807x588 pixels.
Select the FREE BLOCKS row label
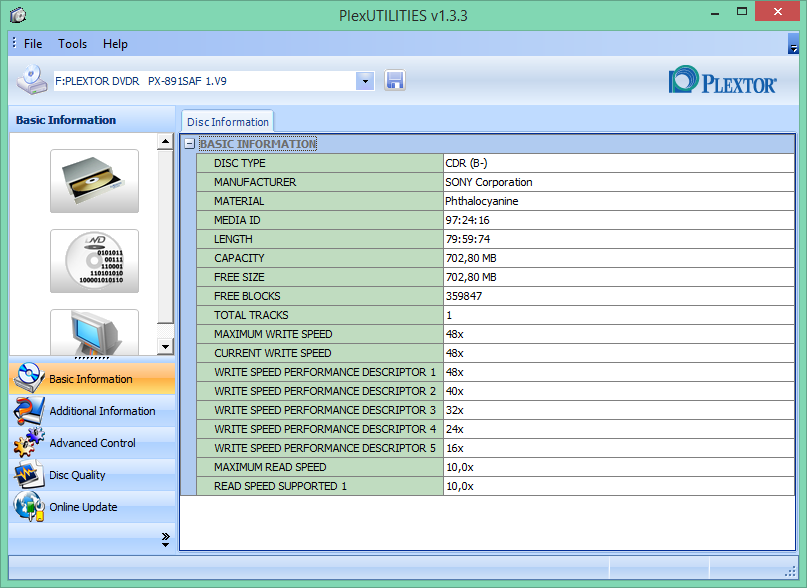(247, 296)
